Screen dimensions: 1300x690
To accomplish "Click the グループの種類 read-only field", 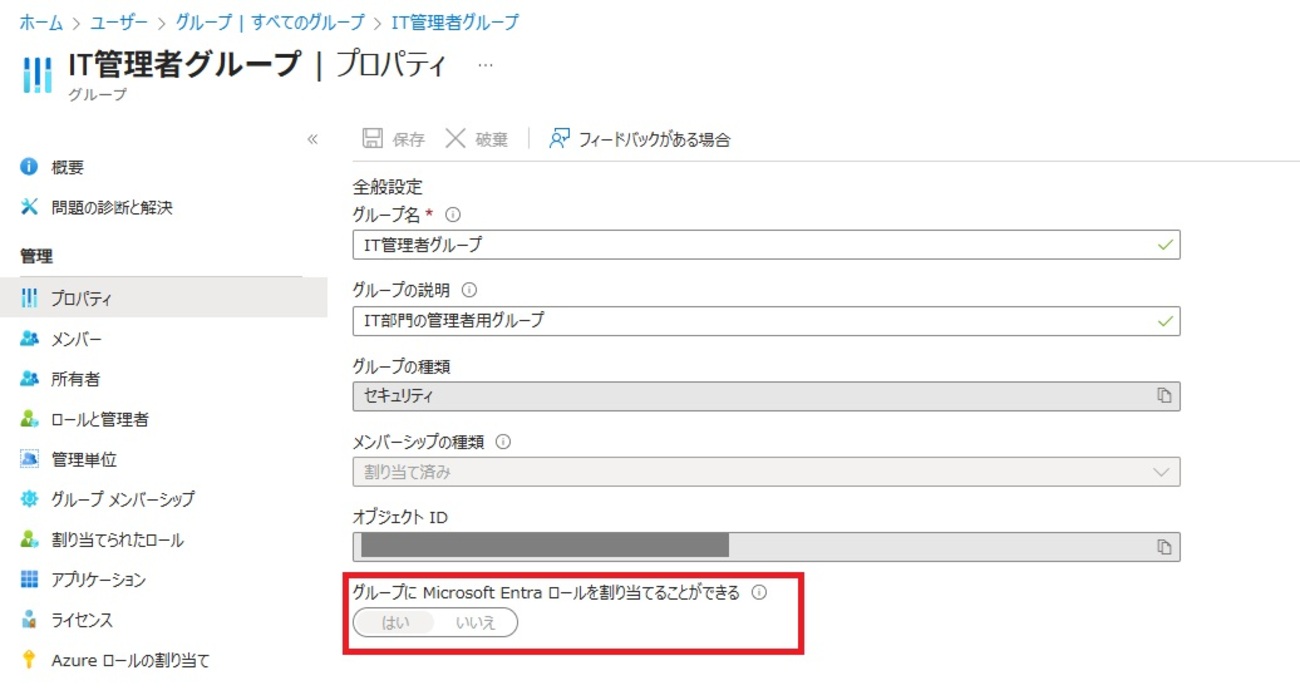I will (766, 395).
